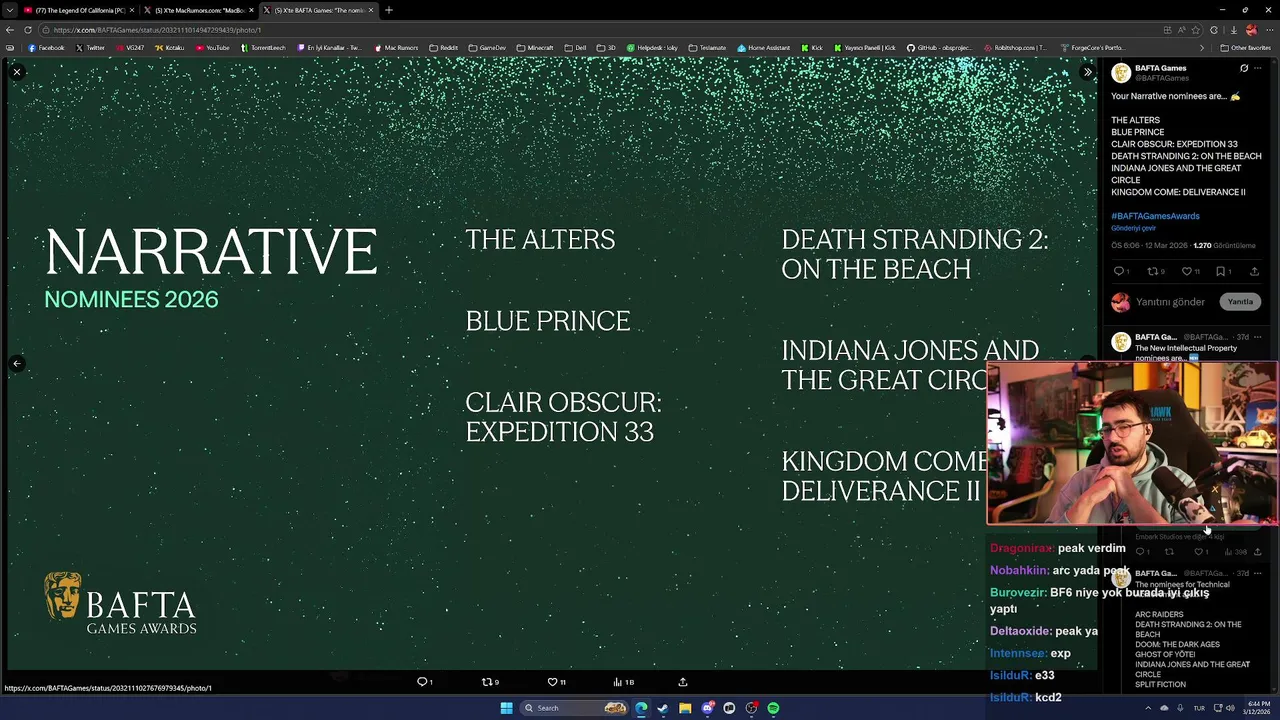The height and width of the screenshot is (720, 1280).
Task: Open Facebook bookmark
Action: click(x=46, y=48)
